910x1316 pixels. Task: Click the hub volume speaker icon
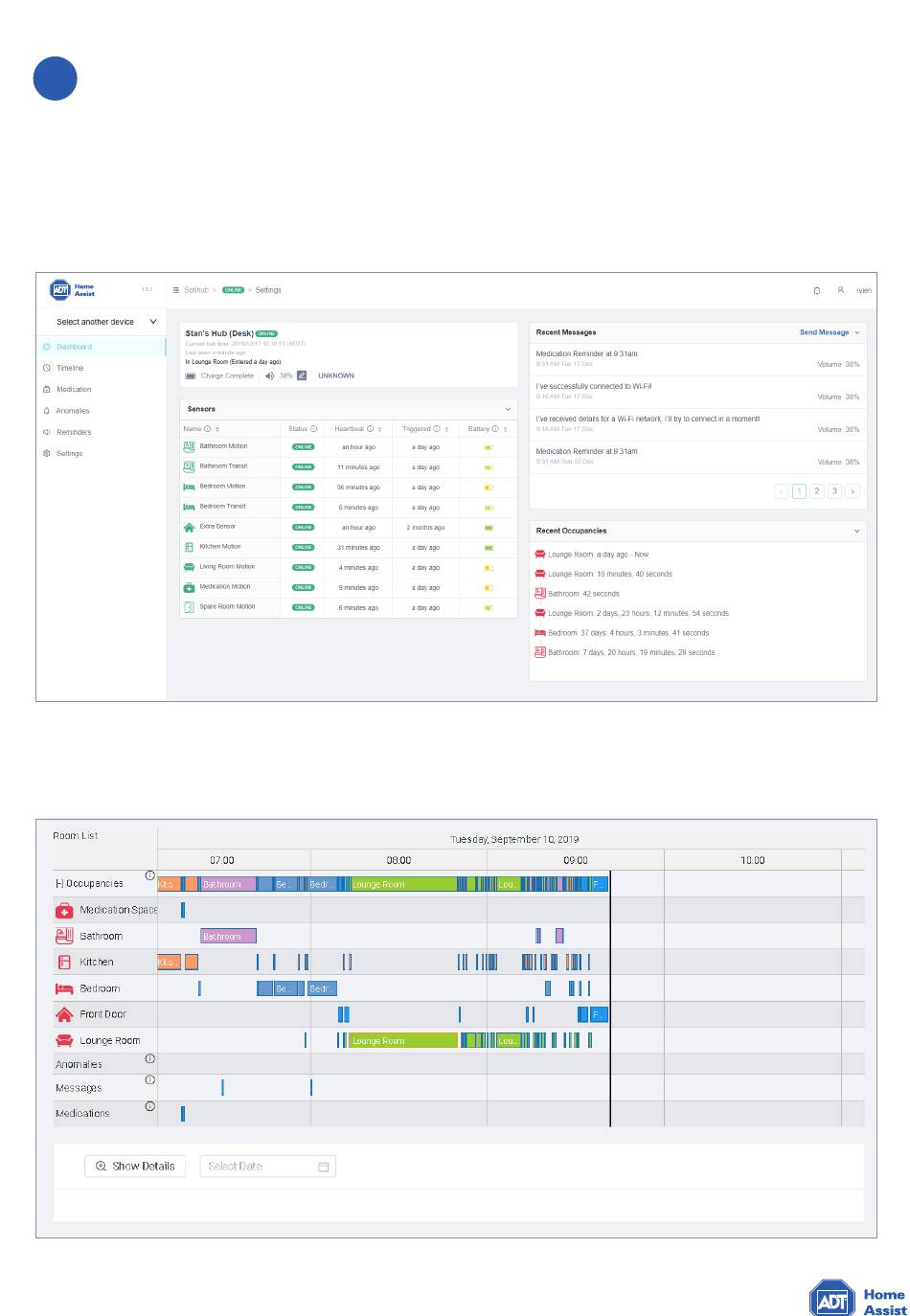pyautogui.click(x=269, y=375)
